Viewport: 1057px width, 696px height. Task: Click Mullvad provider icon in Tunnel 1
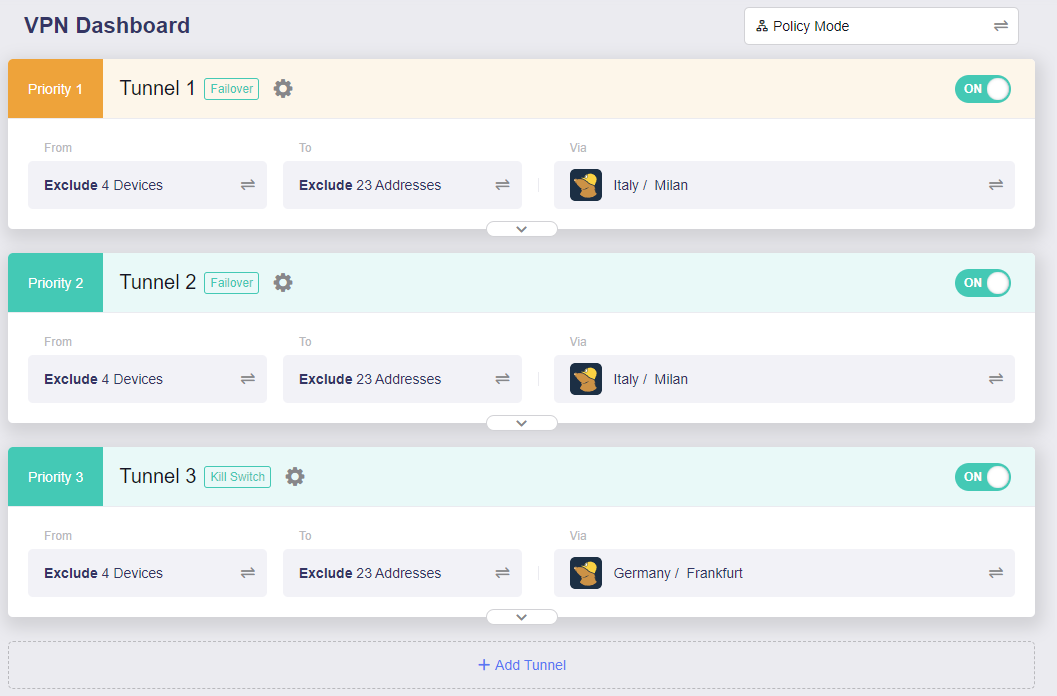click(x=586, y=185)
